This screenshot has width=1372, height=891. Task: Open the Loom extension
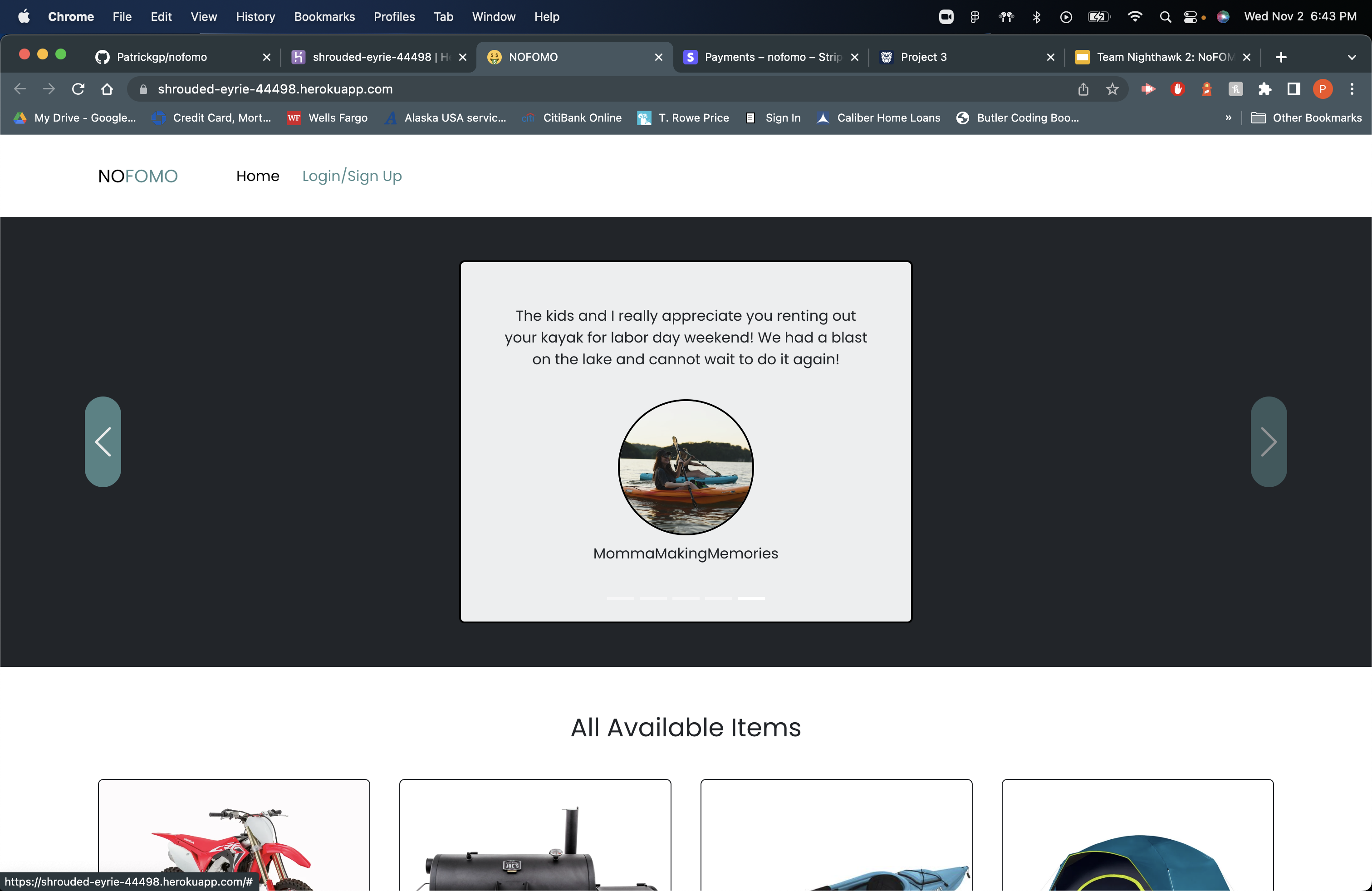[x=1148, y=89]
